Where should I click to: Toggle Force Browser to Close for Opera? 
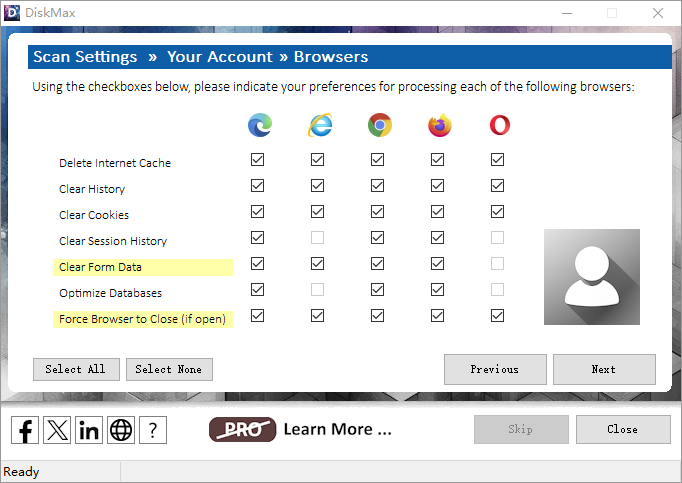coord(498,316)
